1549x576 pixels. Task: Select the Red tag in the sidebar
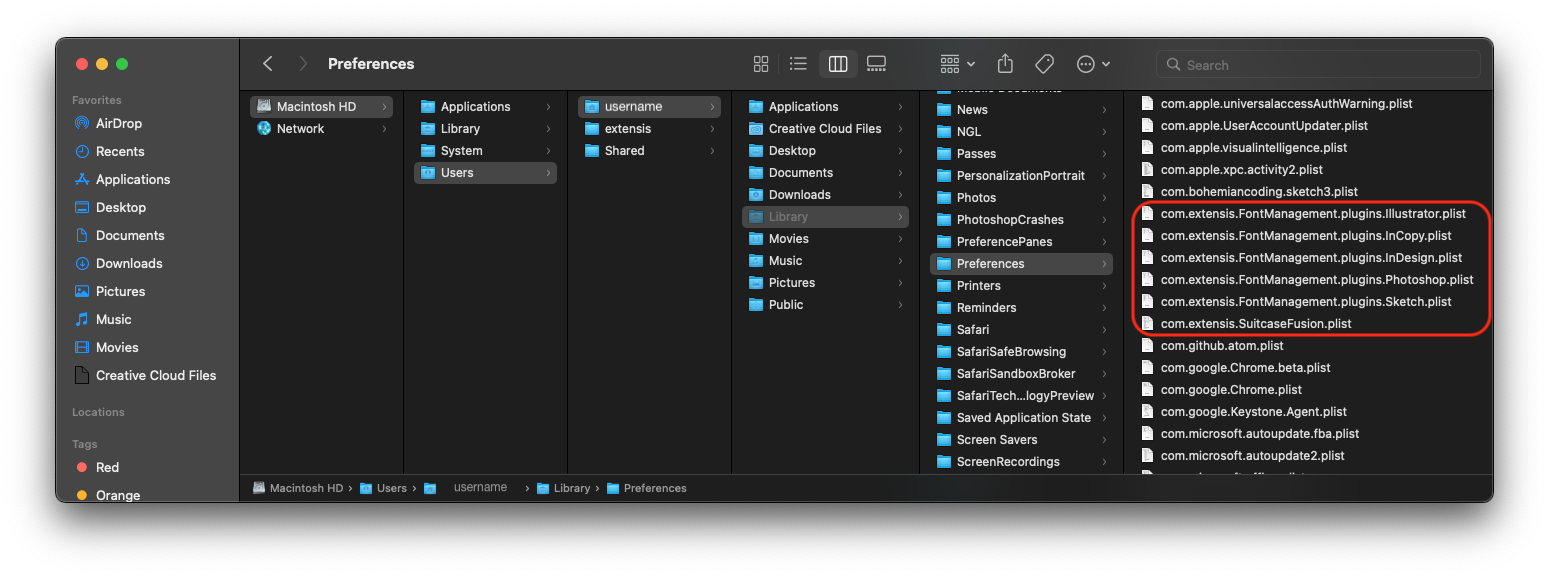[107, 467]
